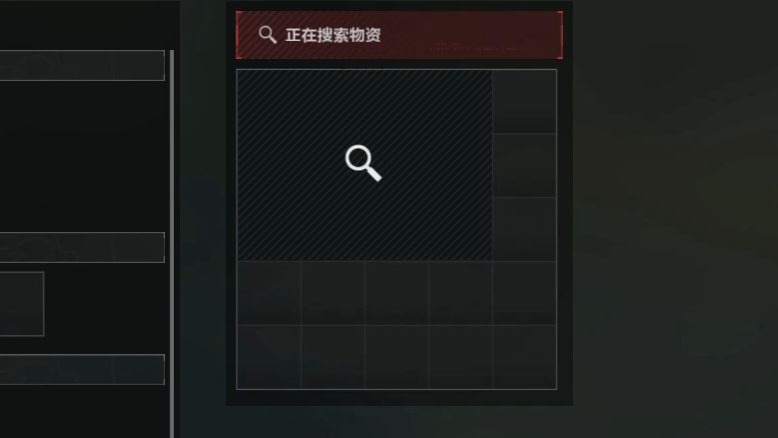Choose the first slot of the bottom grid row
The width and height of the screenshot is (778, 438).
click(x=269, y=357)
